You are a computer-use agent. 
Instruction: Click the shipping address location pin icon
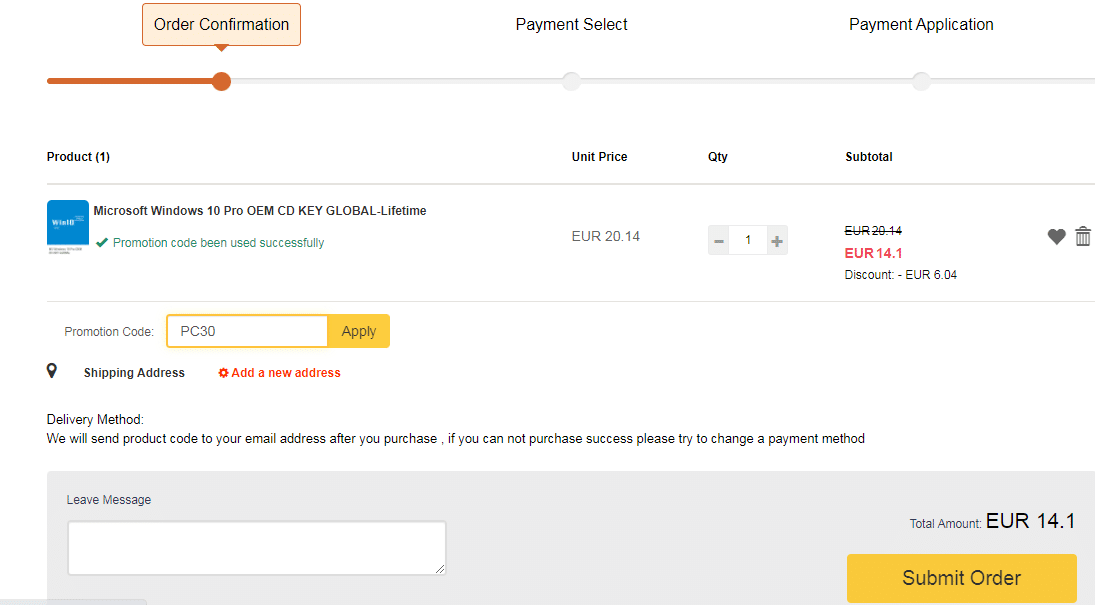pyautogui.click(x=52, y=371)
